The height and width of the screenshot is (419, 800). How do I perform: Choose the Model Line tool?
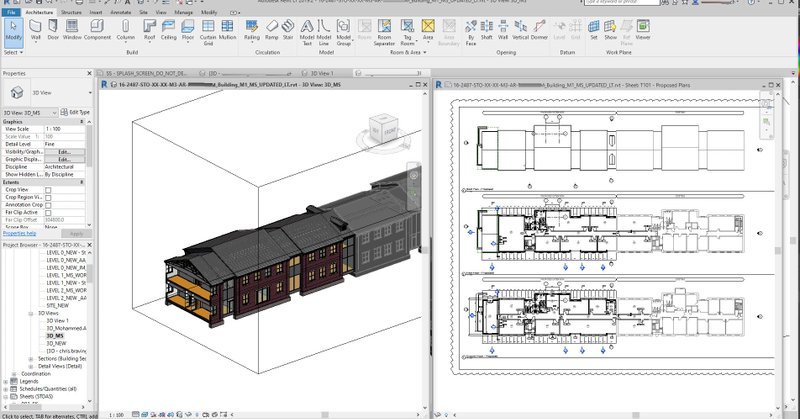[324, 32]
